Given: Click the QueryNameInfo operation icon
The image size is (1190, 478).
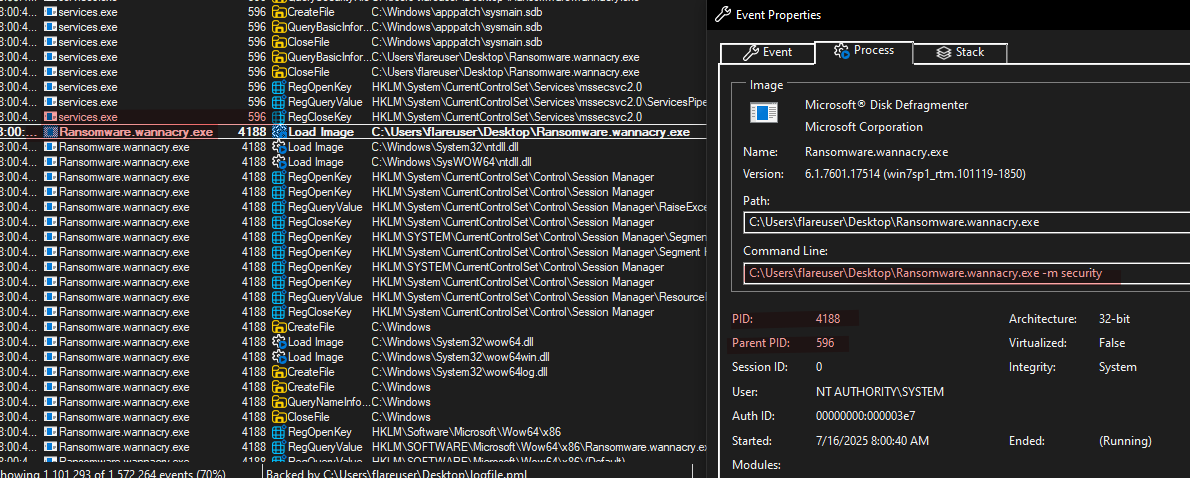Looking at the screenshot, I should pyautogui.click(x=278, y=402).
